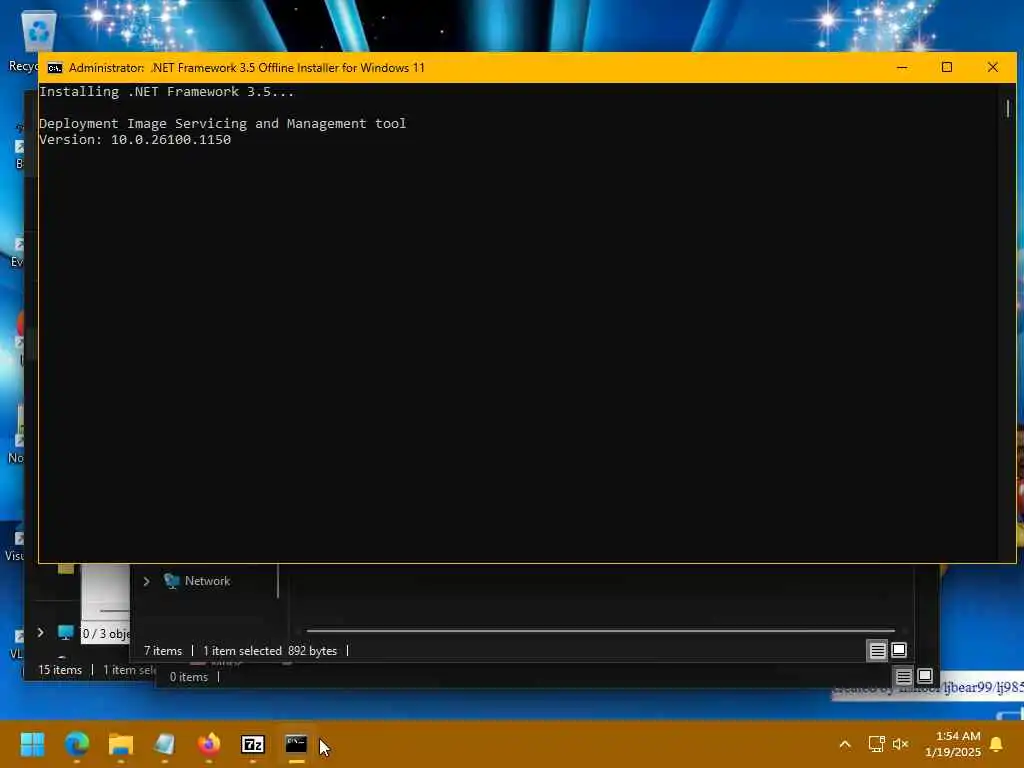This screenshot has height=768, width=1024.
Task: Click the 'Version: 10.0.26100.1150' line
Action: (135, 140)
